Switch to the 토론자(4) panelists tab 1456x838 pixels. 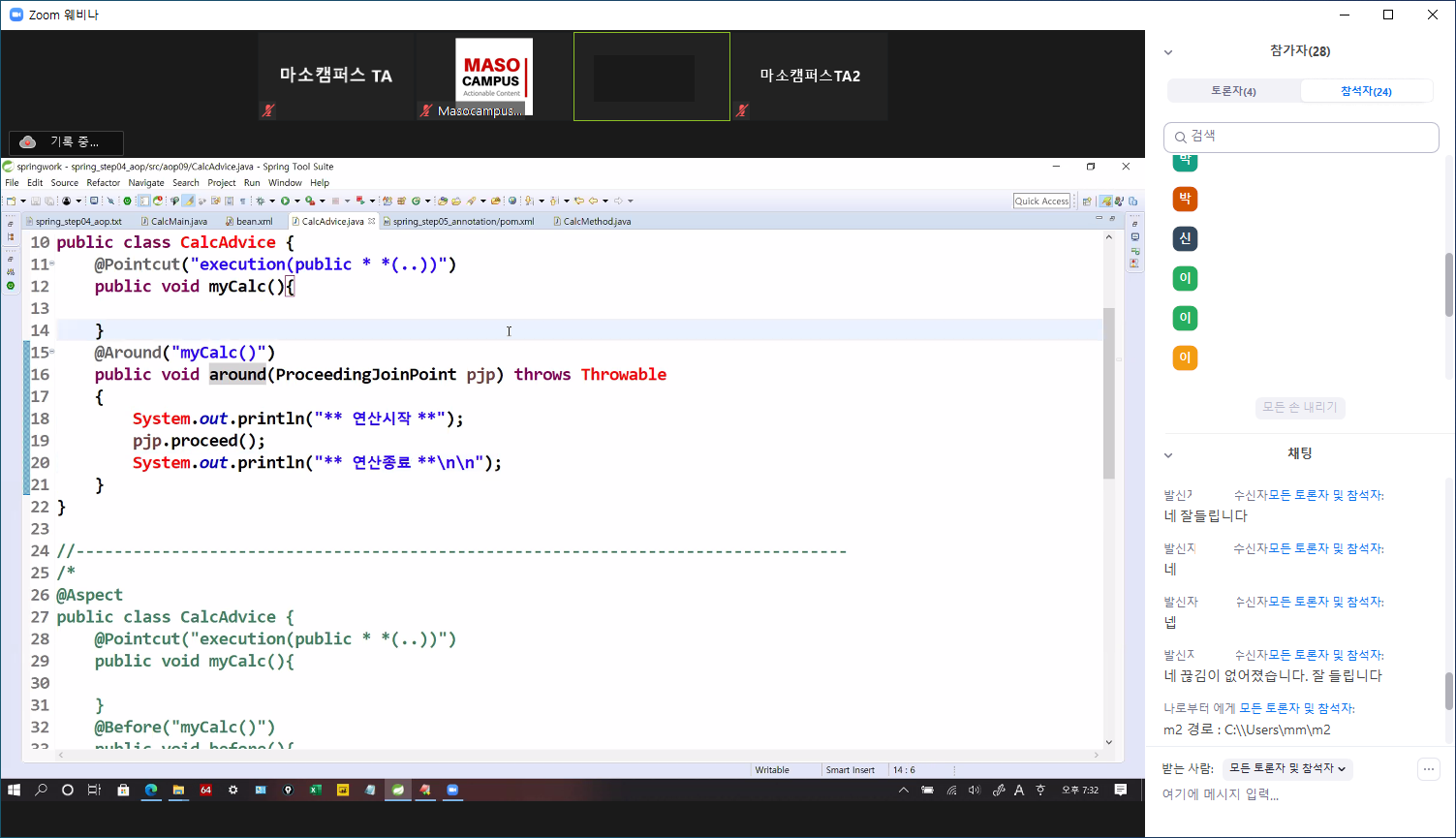[1233, 91]
